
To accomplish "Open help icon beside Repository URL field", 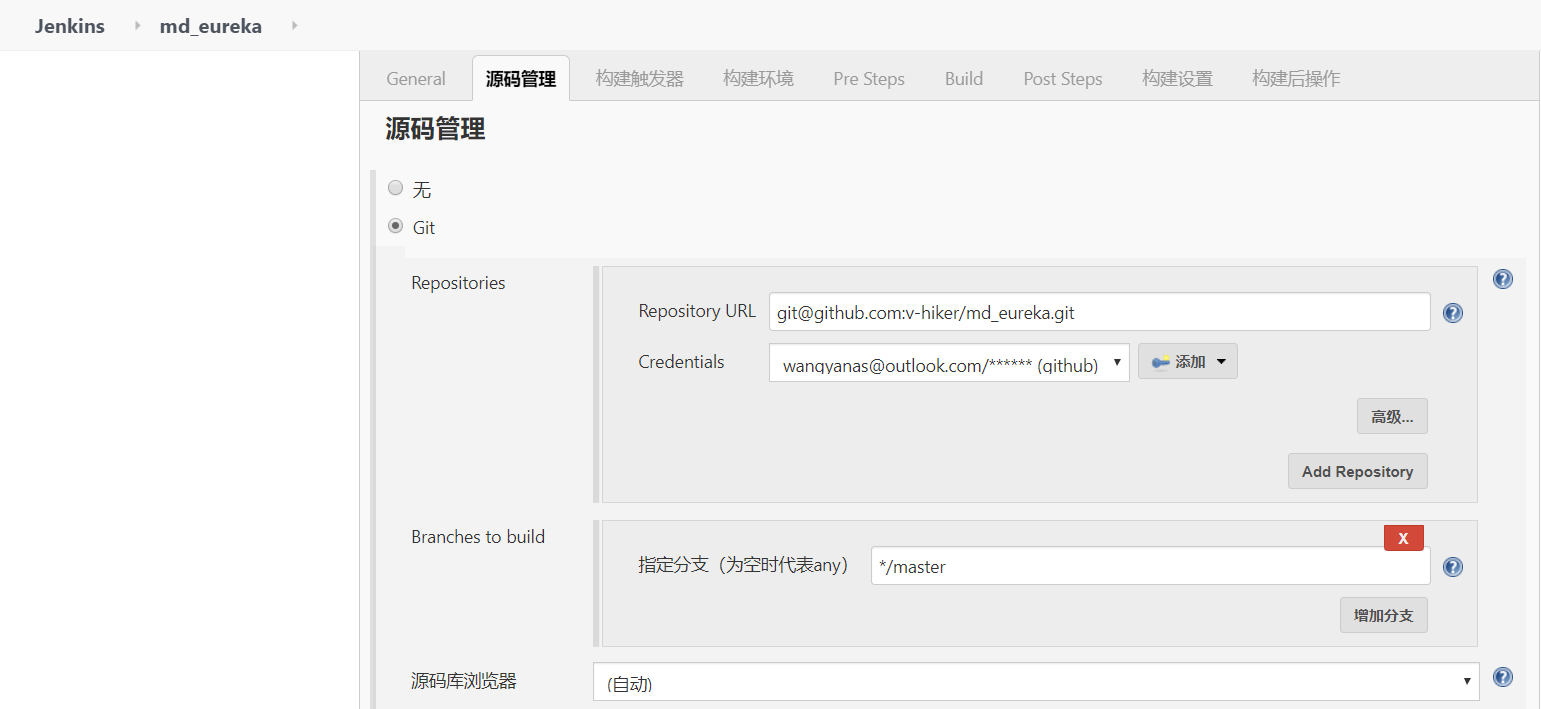I will [1453, 313].
